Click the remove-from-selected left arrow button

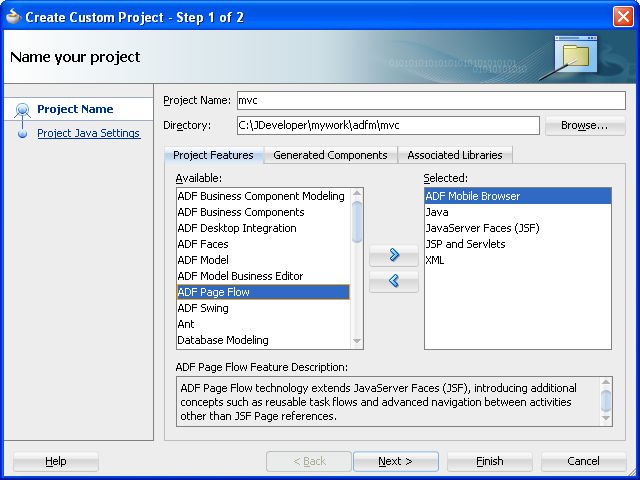(394, 281)
